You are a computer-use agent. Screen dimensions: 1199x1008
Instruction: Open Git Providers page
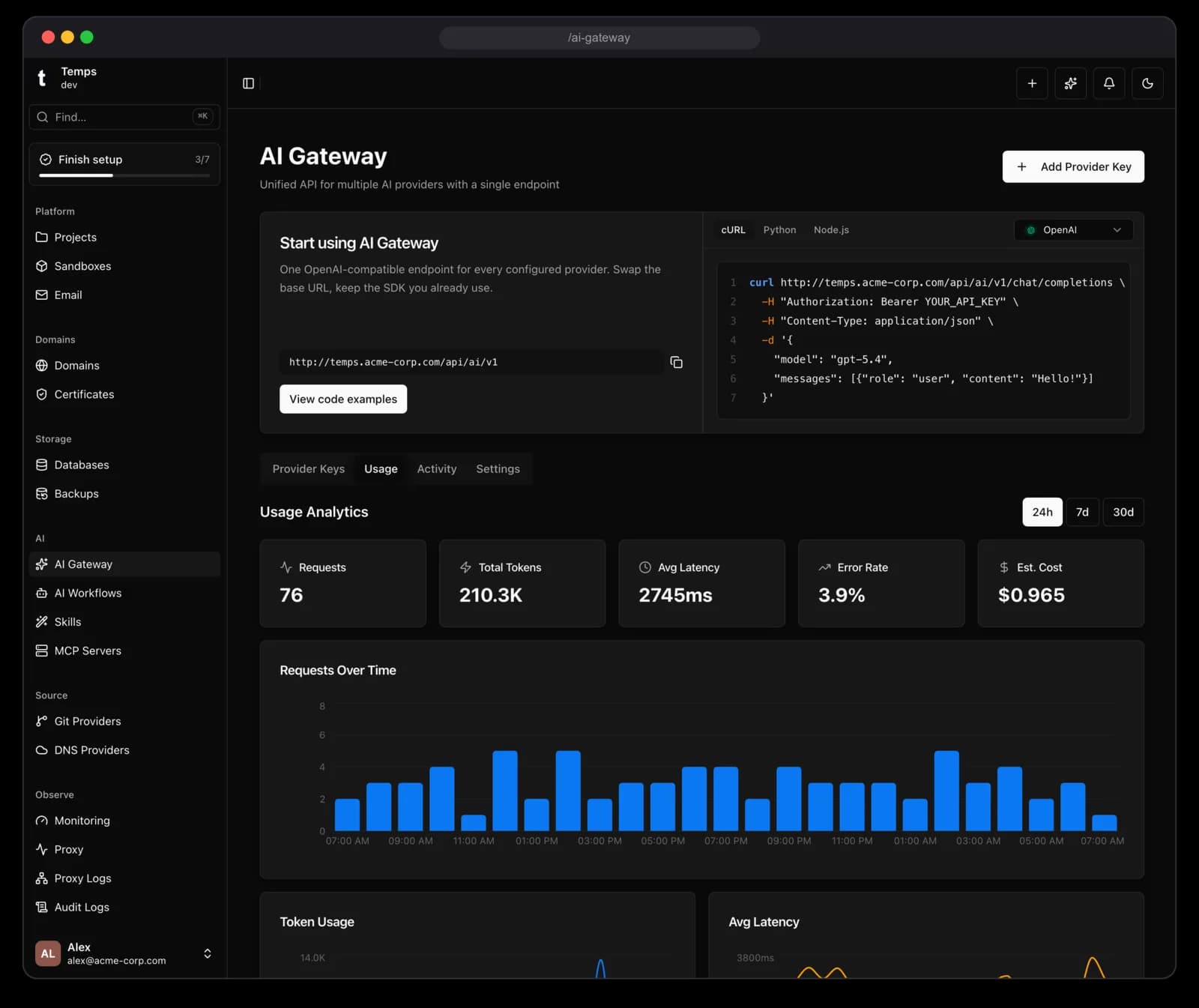click(124, 721)
